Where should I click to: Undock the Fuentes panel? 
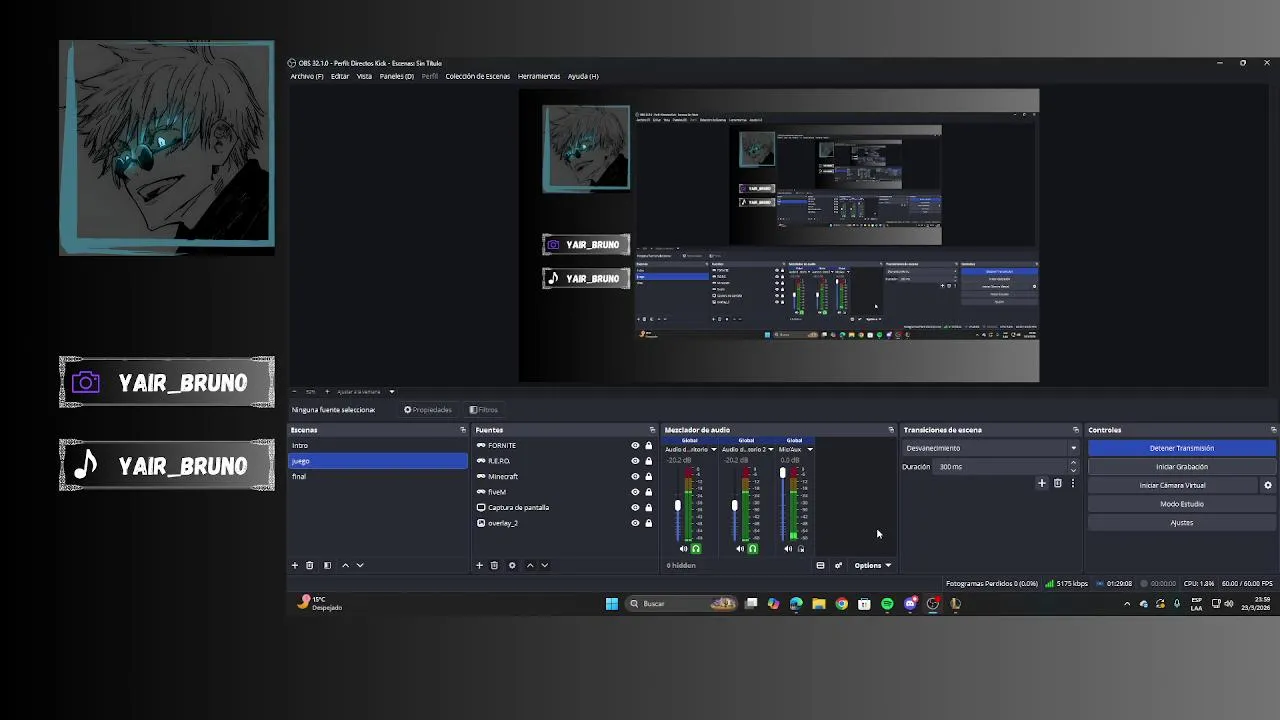pyautogui.click(x=652, y=430)
